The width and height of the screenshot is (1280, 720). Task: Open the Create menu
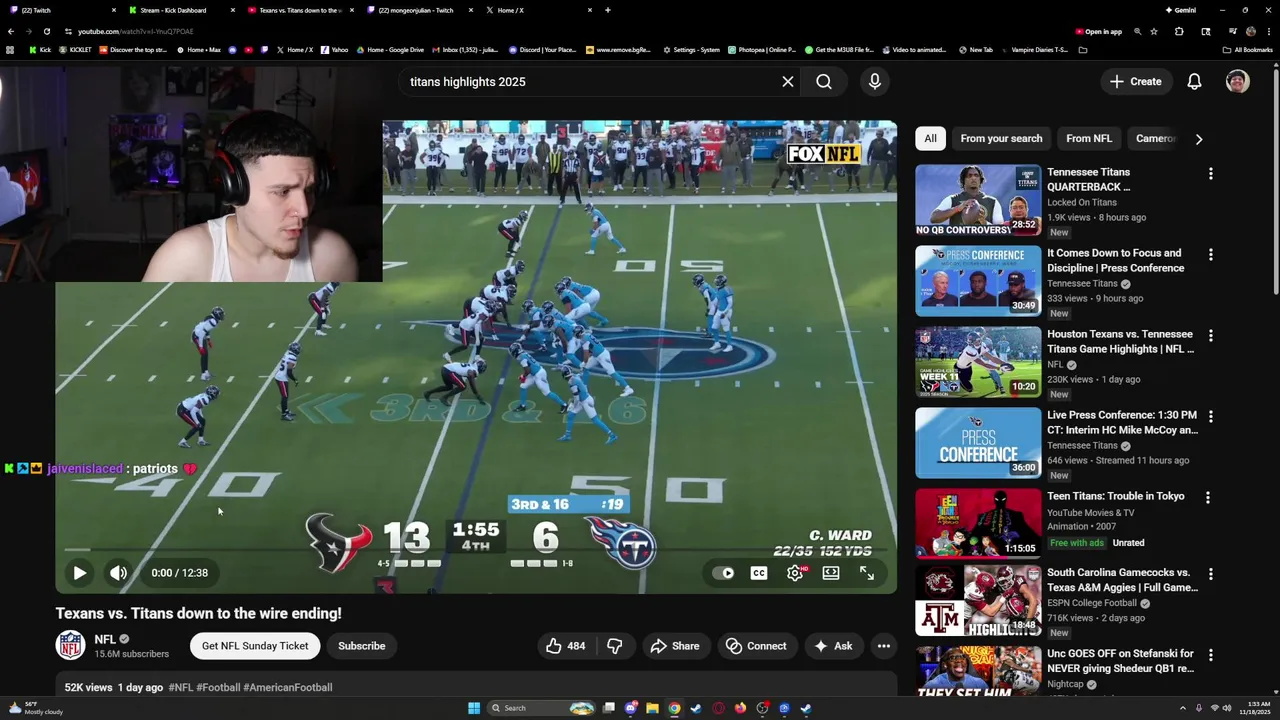click(1136, 82)
